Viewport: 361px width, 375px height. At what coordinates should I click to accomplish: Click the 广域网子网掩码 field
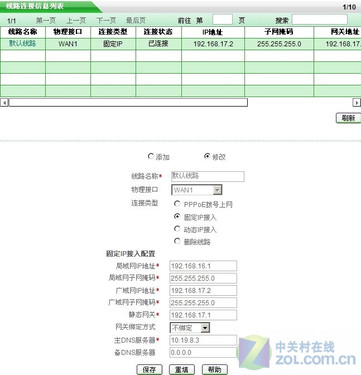coord(203,303)
